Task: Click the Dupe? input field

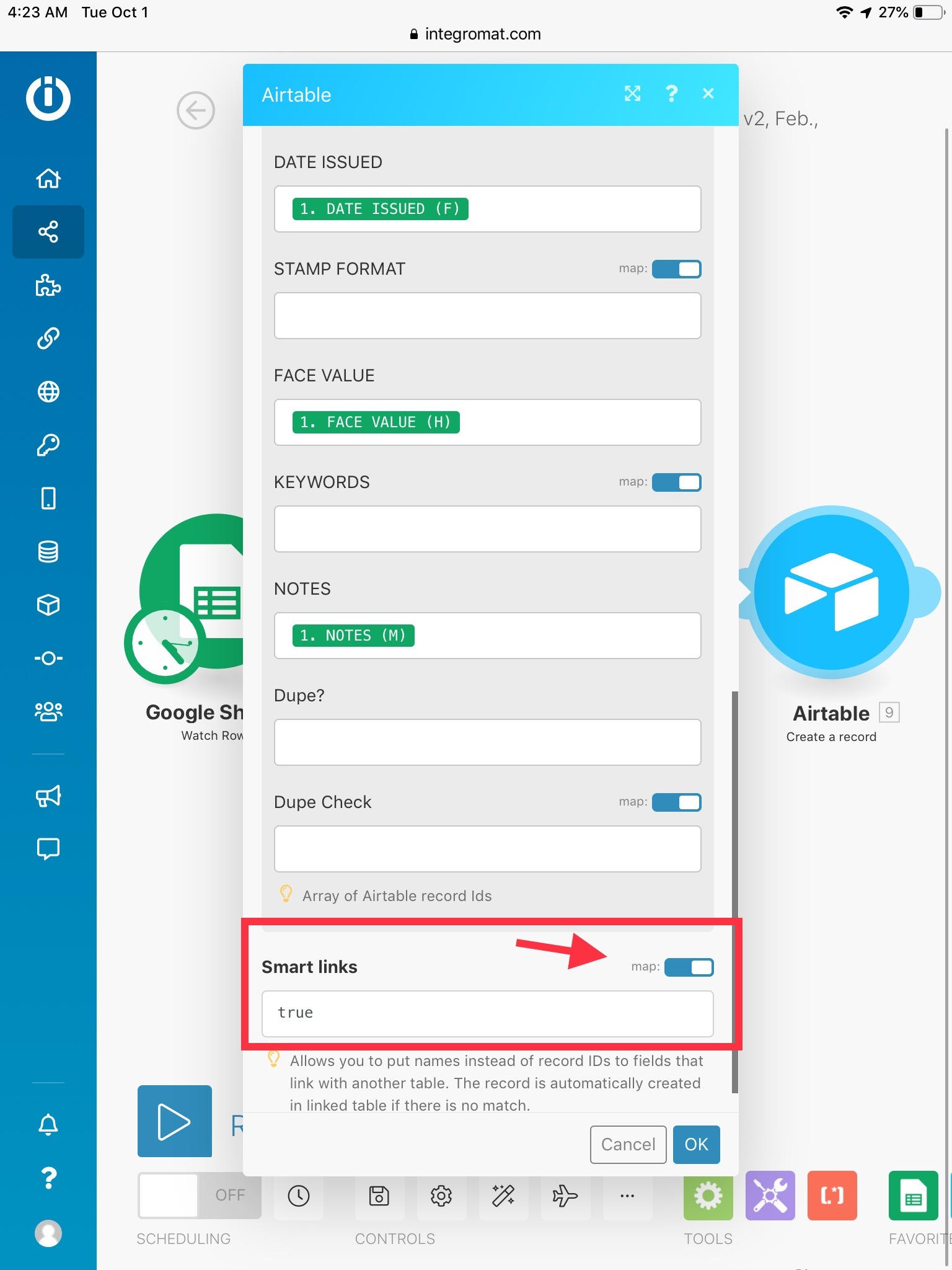Action: [x=488, y=742]
